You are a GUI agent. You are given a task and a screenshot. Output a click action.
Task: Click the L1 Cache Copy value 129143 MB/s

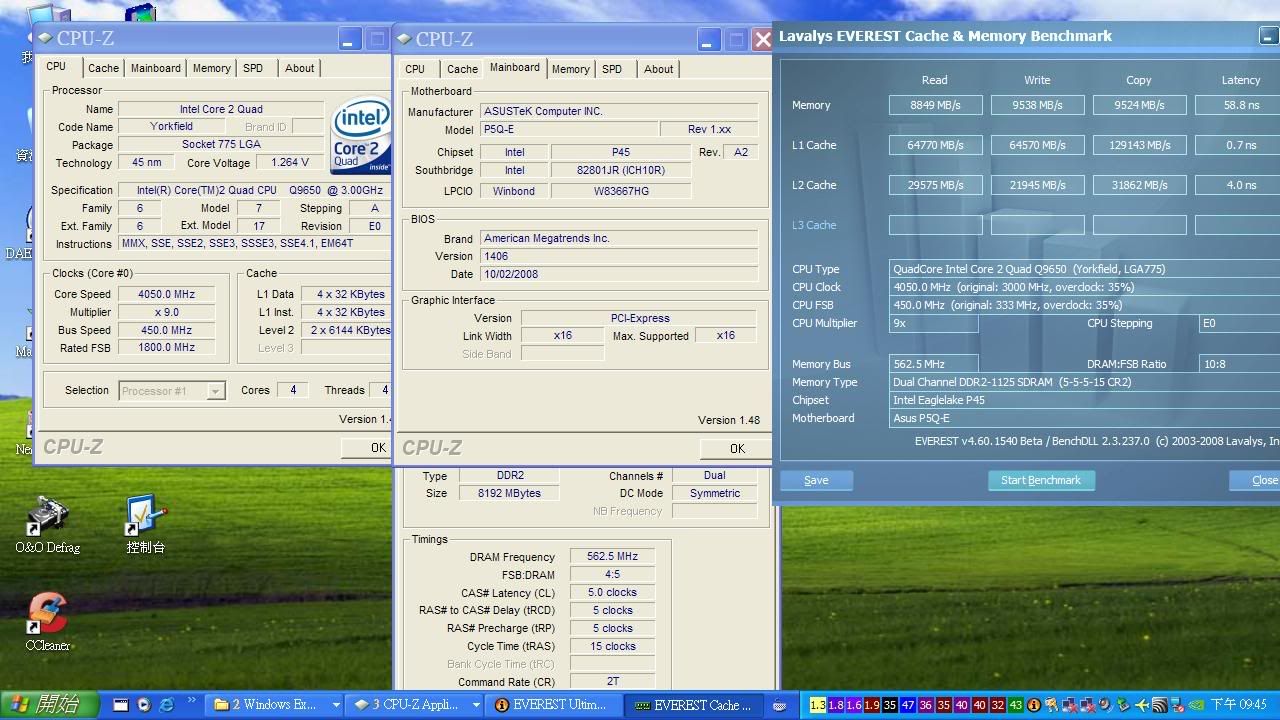pos(1139,145)
